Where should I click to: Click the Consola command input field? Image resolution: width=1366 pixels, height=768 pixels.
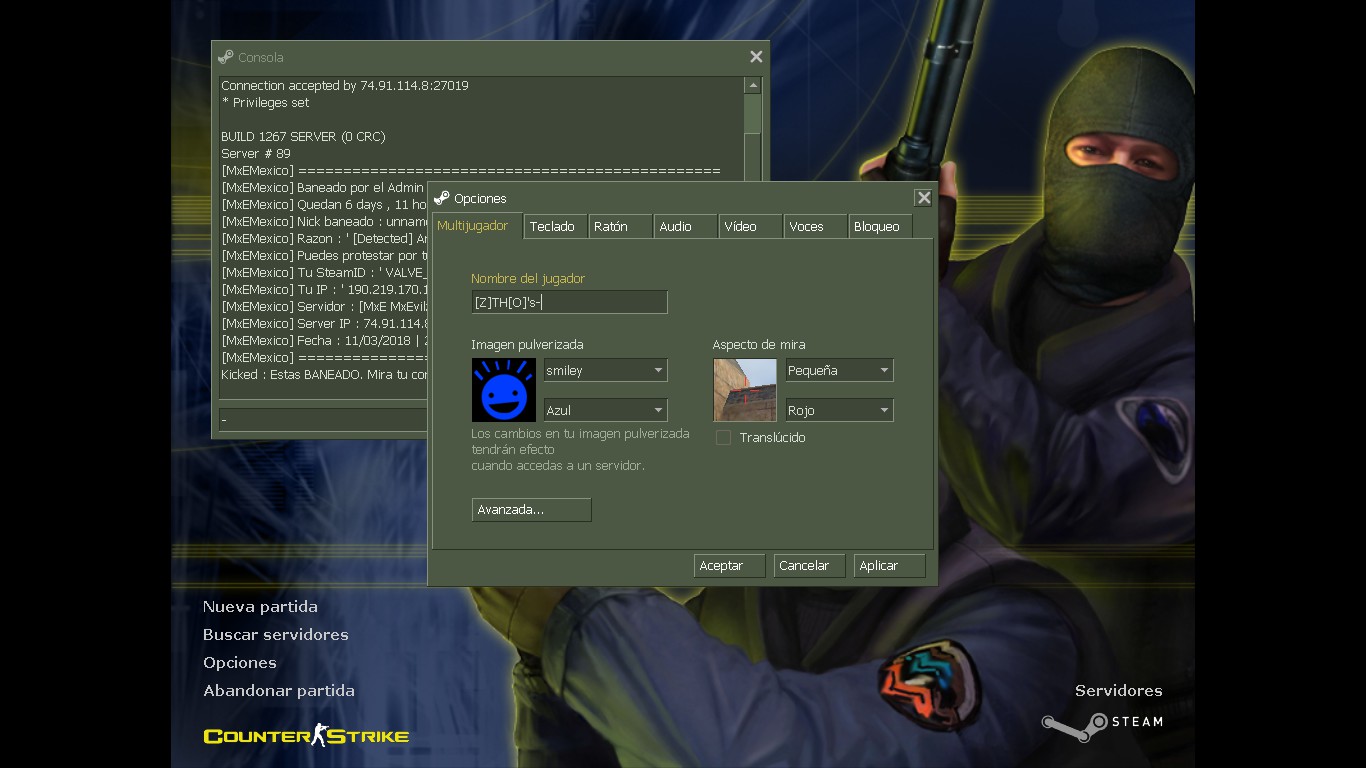(x=323, y=420)
